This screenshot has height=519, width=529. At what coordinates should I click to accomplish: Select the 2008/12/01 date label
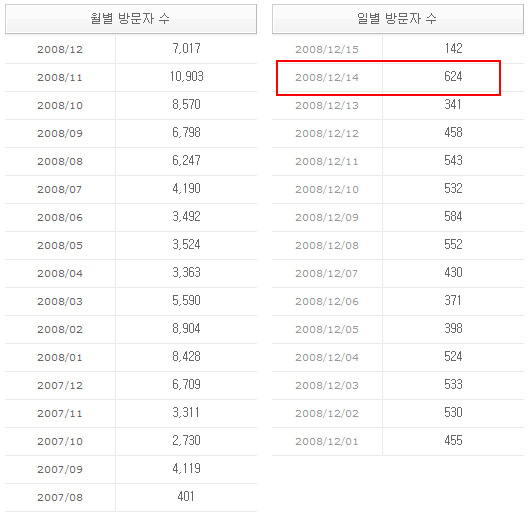[327, 442]
